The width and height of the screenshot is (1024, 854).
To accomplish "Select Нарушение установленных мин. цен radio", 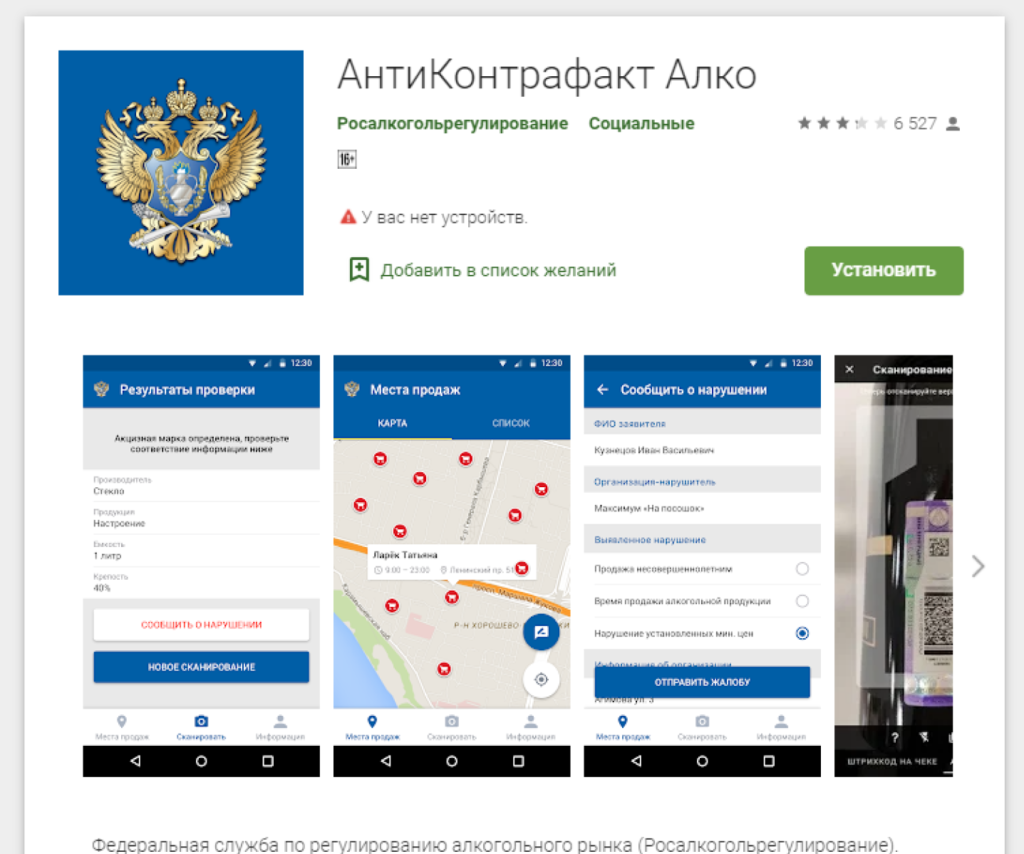I will click(x=802, y=633).
